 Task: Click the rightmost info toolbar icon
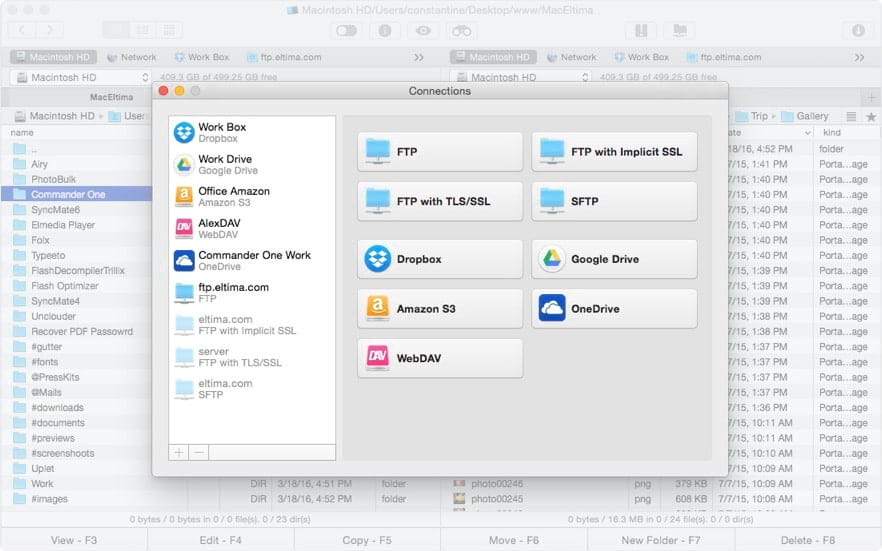click(x=858, y=30)
